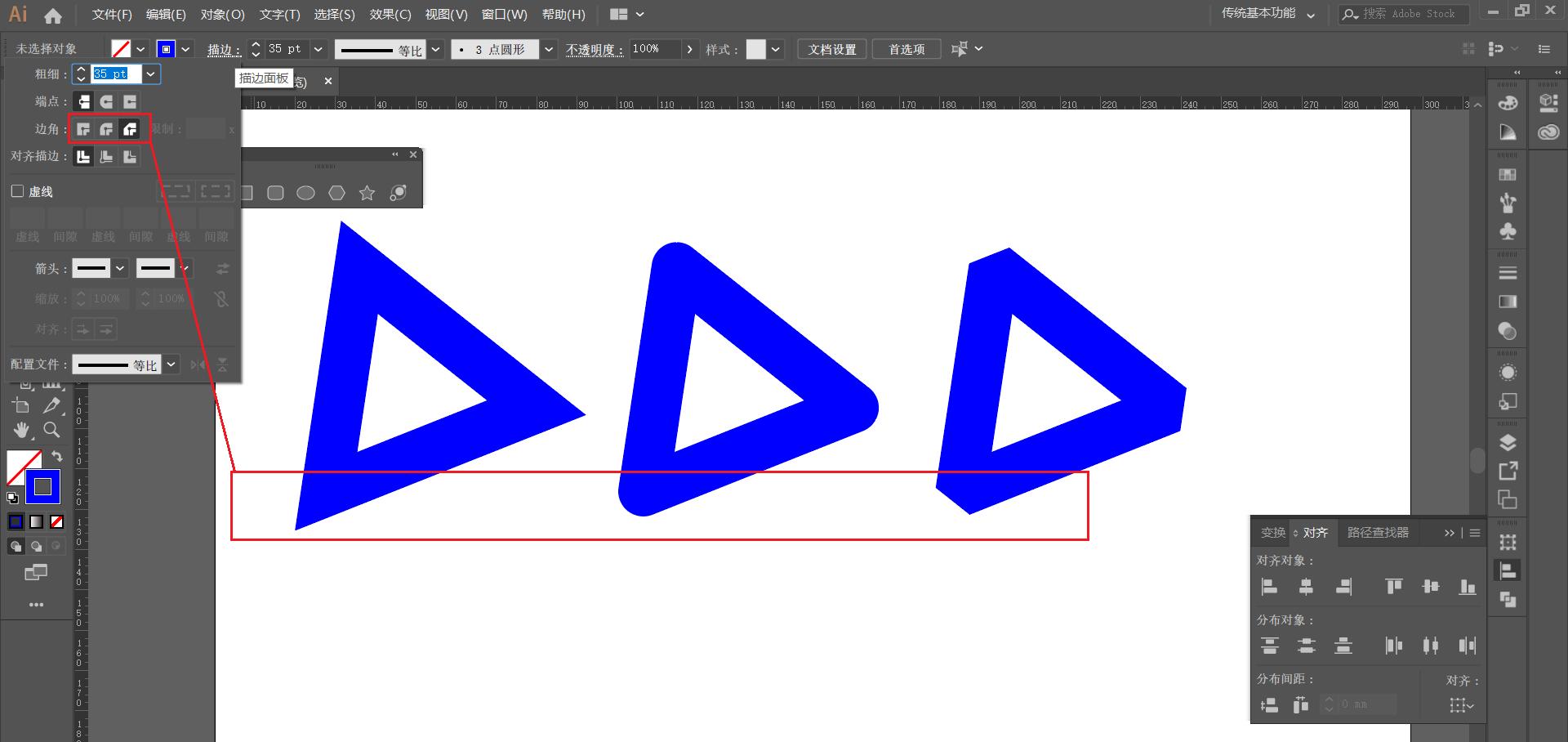Align stroke to center
The image size is (1568, 742).
click(x=83, y=156)
